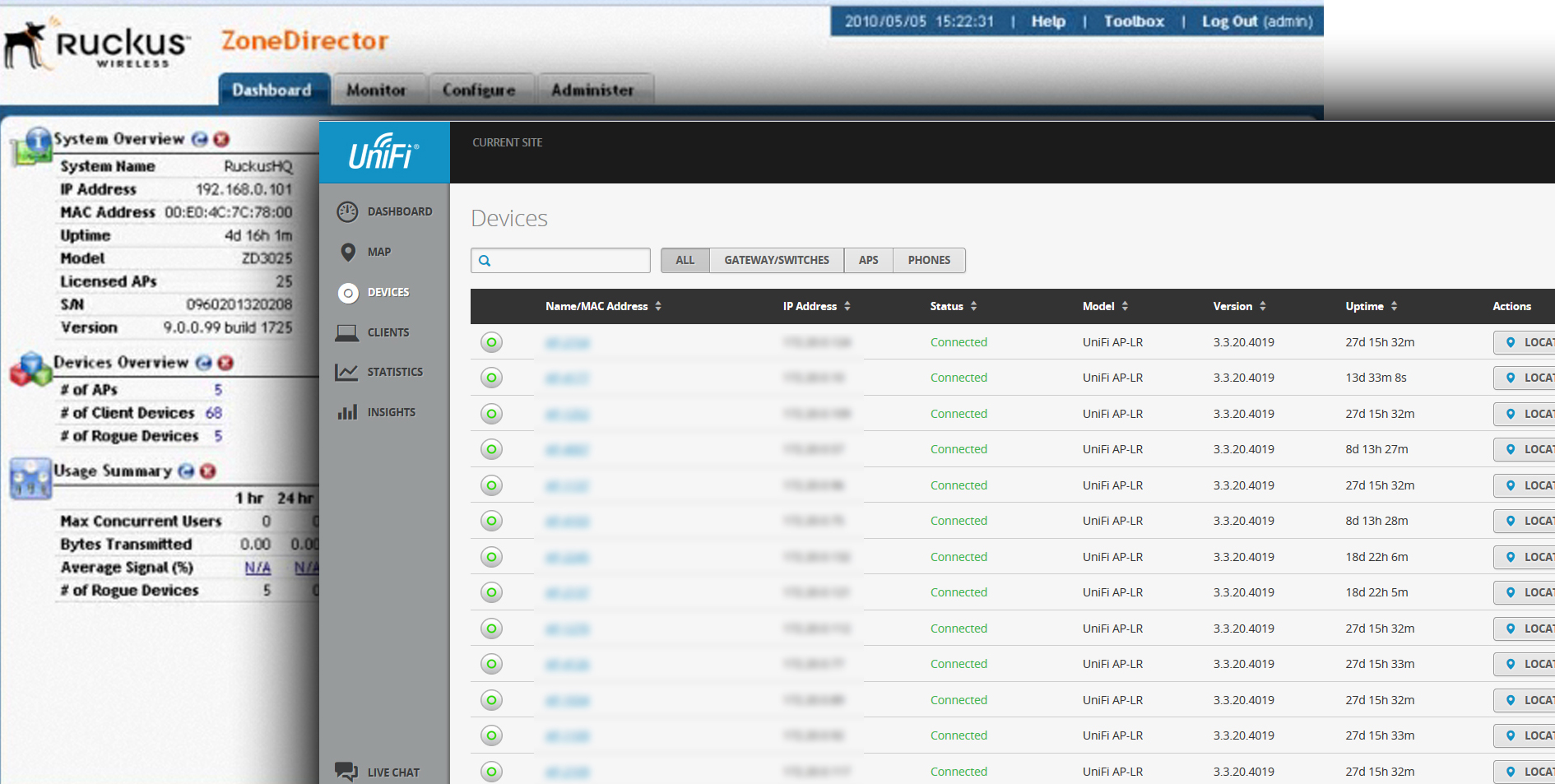Screen dimensions: 1555x784
Task: Click the Ruckus IP Address 192.168.0.101
Action: (x=244, y=189)
